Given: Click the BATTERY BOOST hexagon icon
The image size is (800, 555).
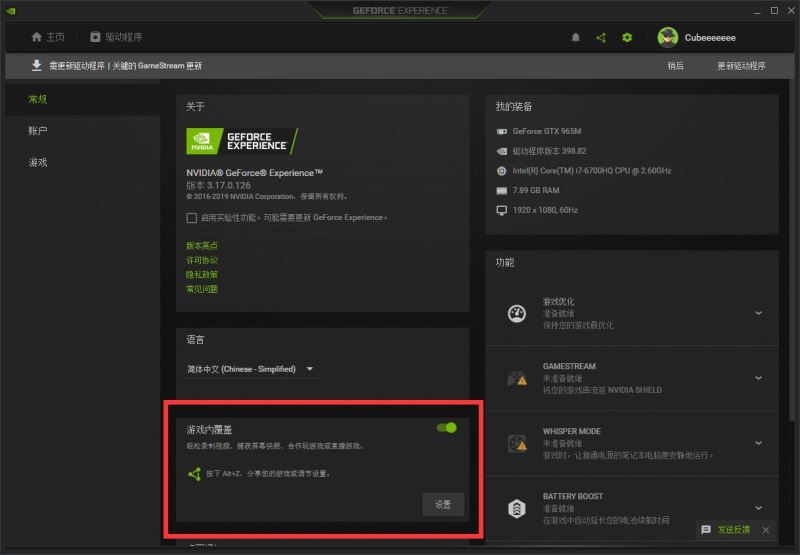Looking at the screenshot, I should tap(517, 509).
